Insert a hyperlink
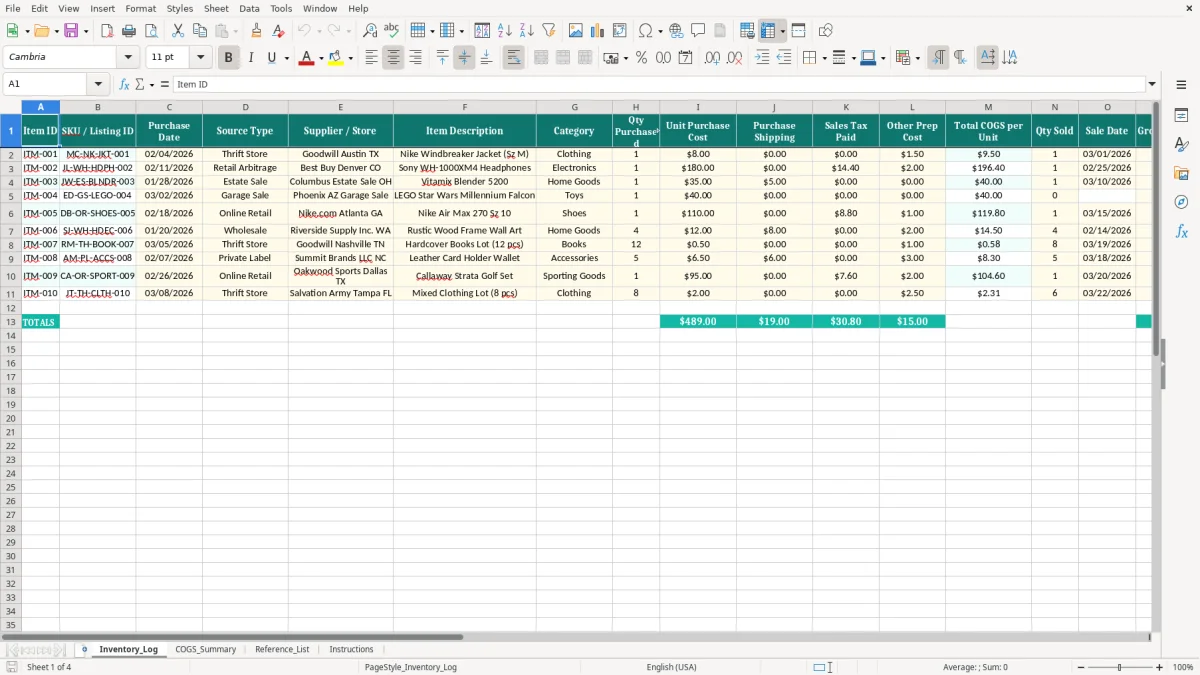 (x=676, y=31)
